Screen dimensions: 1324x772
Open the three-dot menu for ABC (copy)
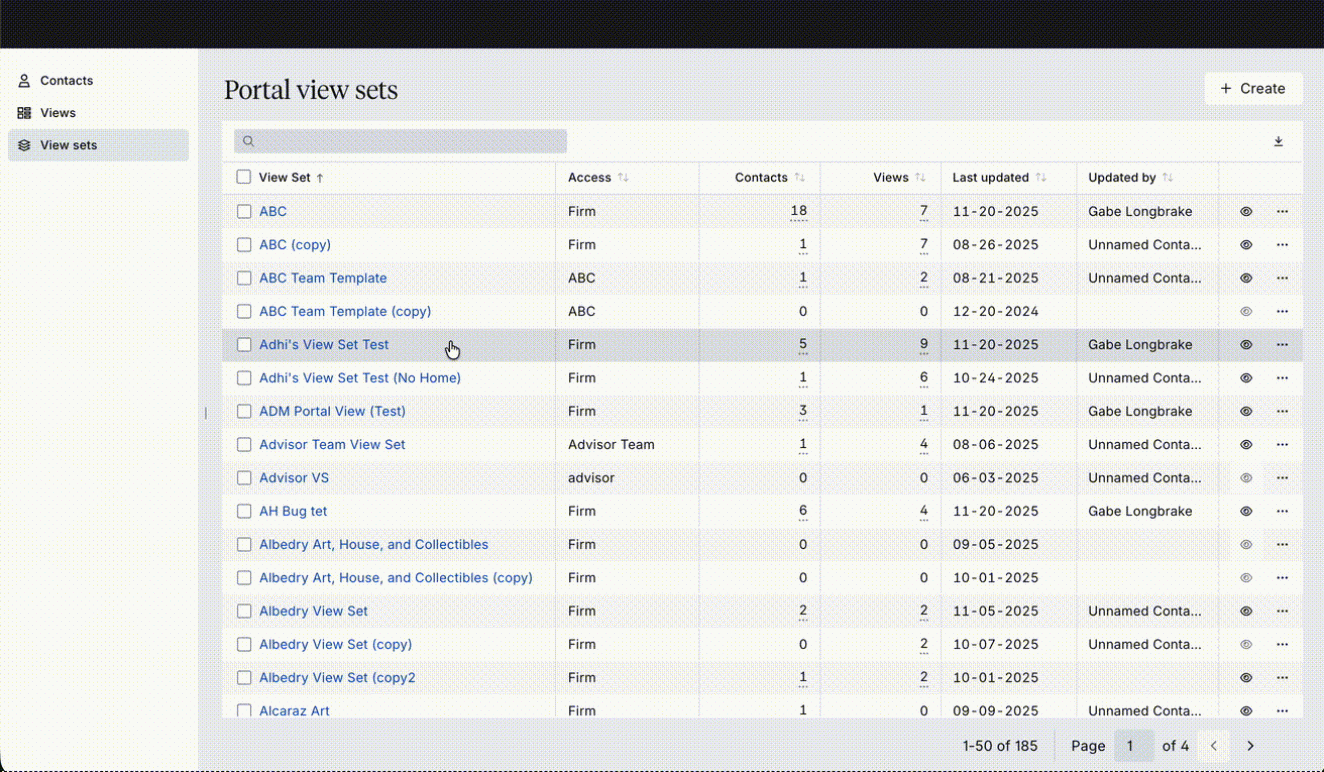1282,245
